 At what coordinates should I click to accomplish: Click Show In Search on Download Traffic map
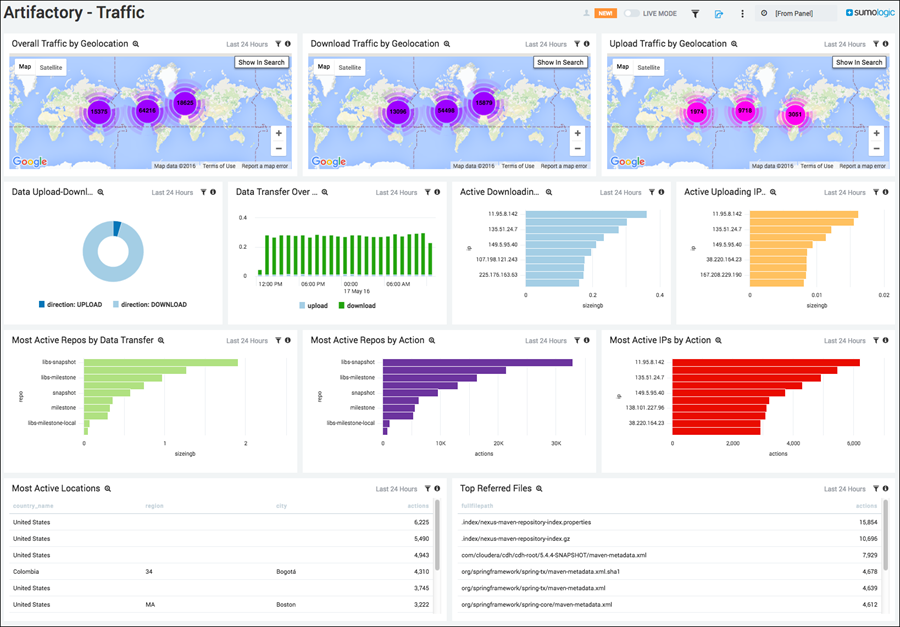pos(560,62)
